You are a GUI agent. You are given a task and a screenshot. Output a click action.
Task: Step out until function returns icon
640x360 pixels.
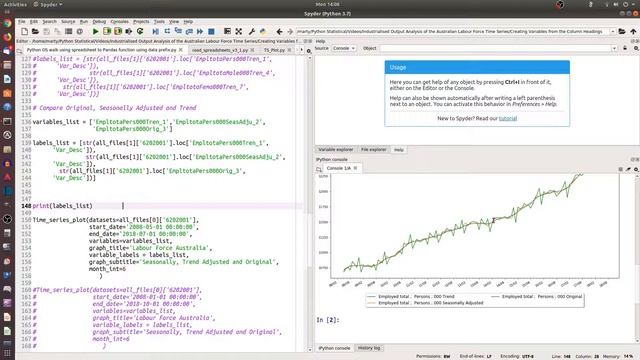pos(189,31)
